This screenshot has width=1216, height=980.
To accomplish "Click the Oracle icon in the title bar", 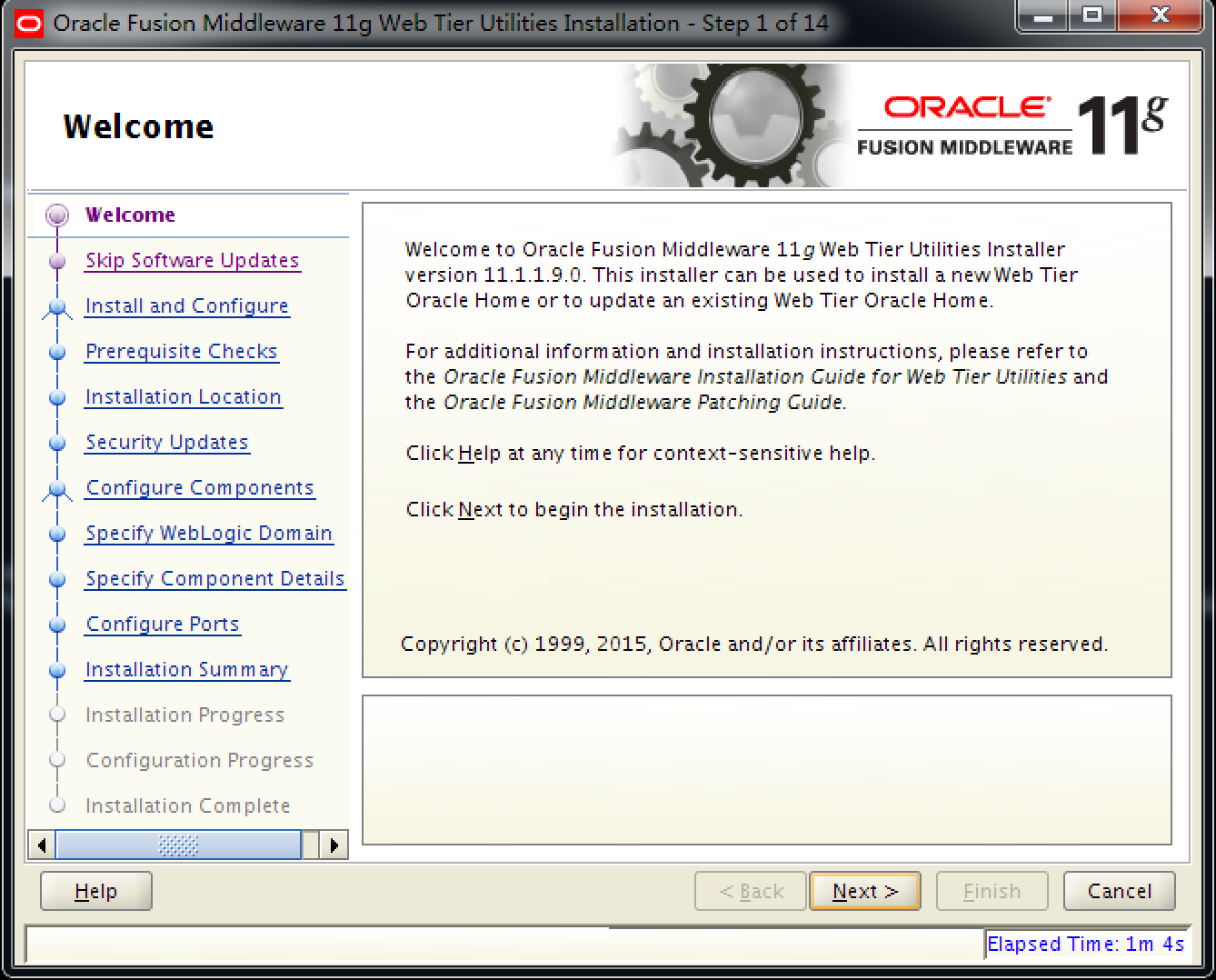I will coord(29,24).
